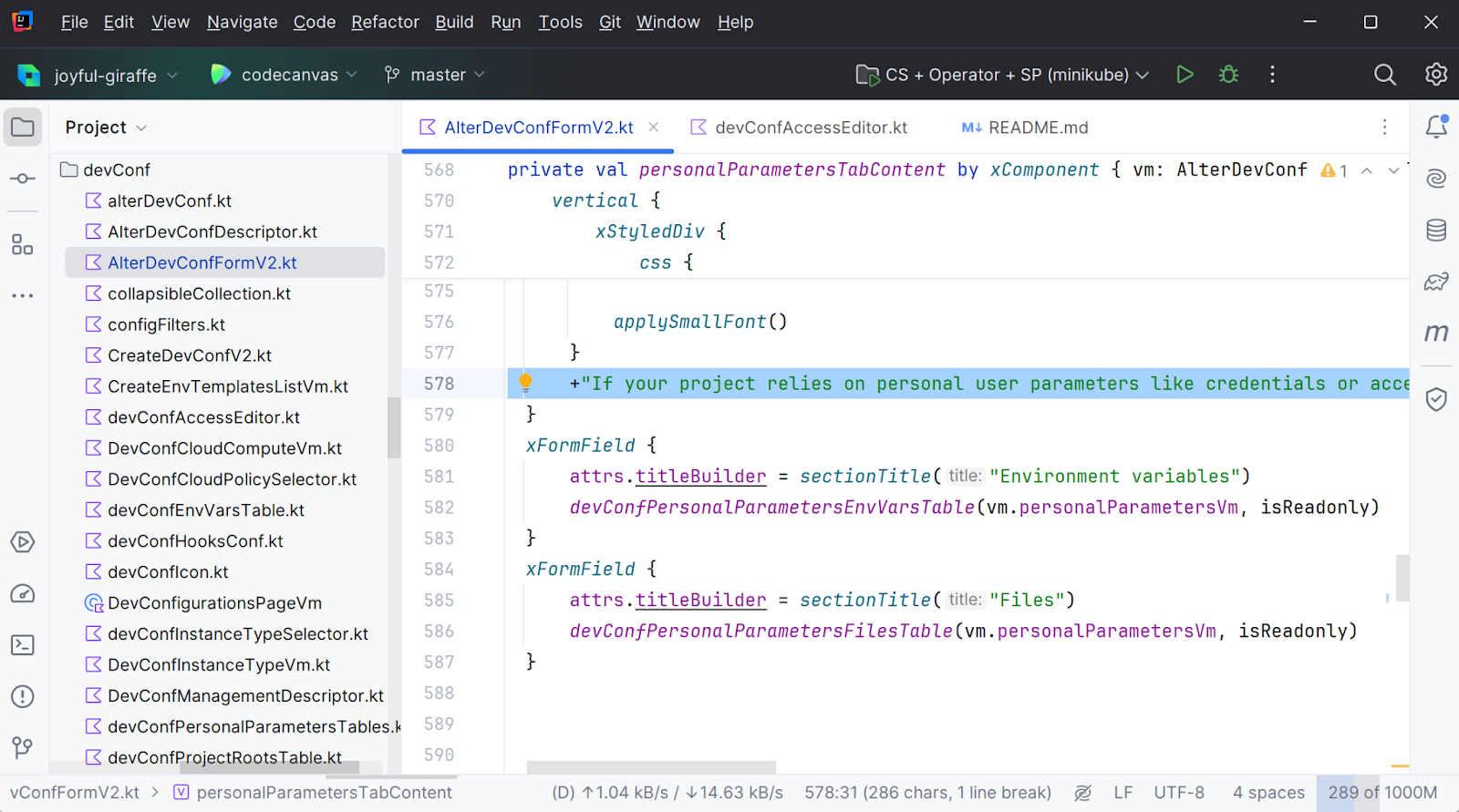
Task: Click vConfFormV2.kt breadcrumb
Action: tap(75, 793)
